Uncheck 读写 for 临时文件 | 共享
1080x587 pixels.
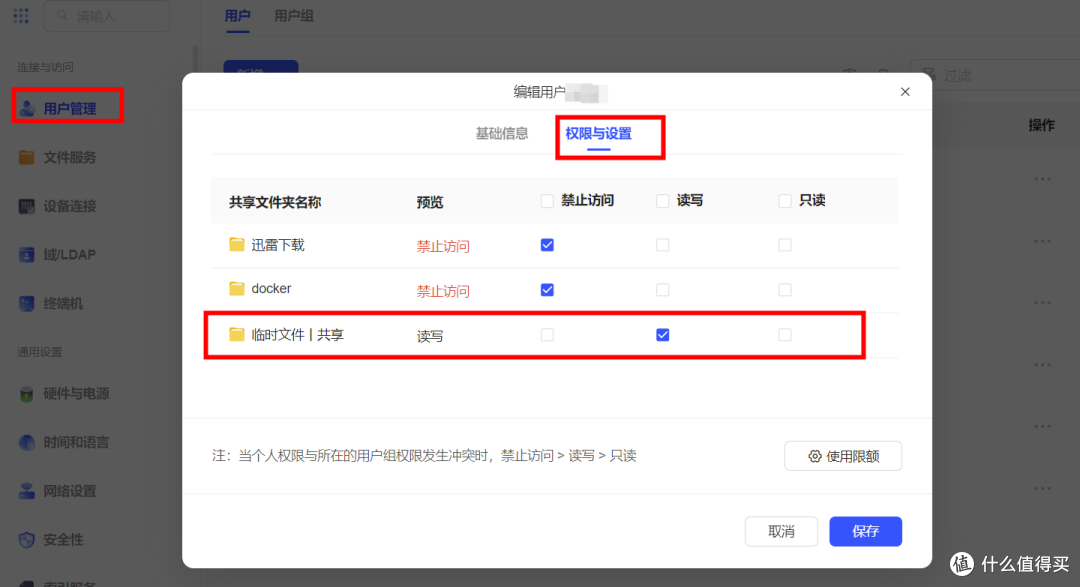point(663,335)
